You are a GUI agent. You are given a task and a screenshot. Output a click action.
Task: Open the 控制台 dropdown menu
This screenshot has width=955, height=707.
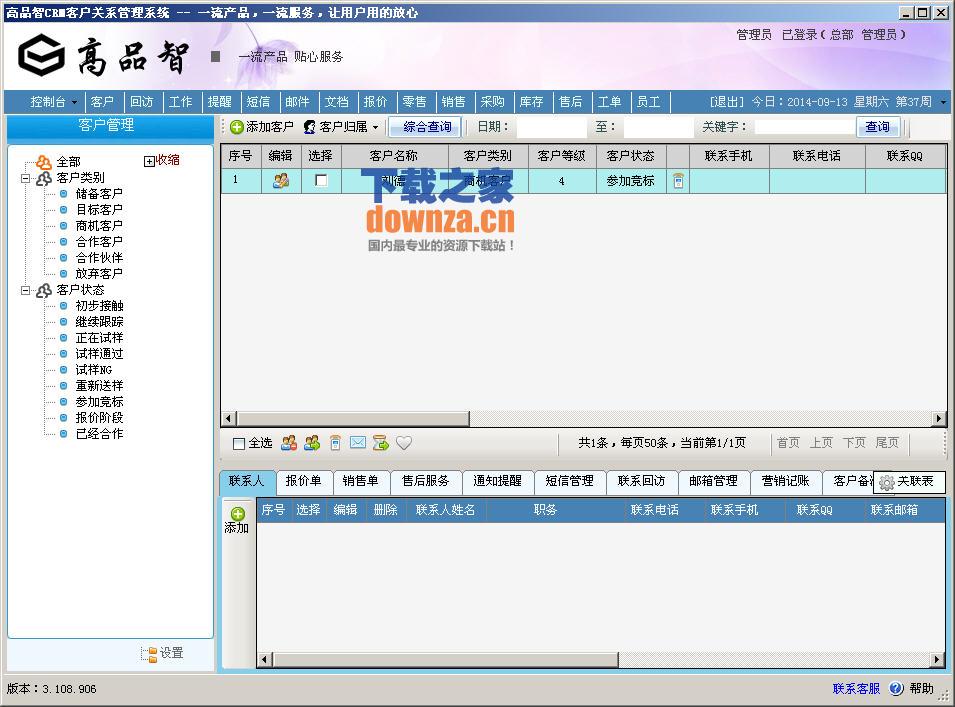[54, 102]
